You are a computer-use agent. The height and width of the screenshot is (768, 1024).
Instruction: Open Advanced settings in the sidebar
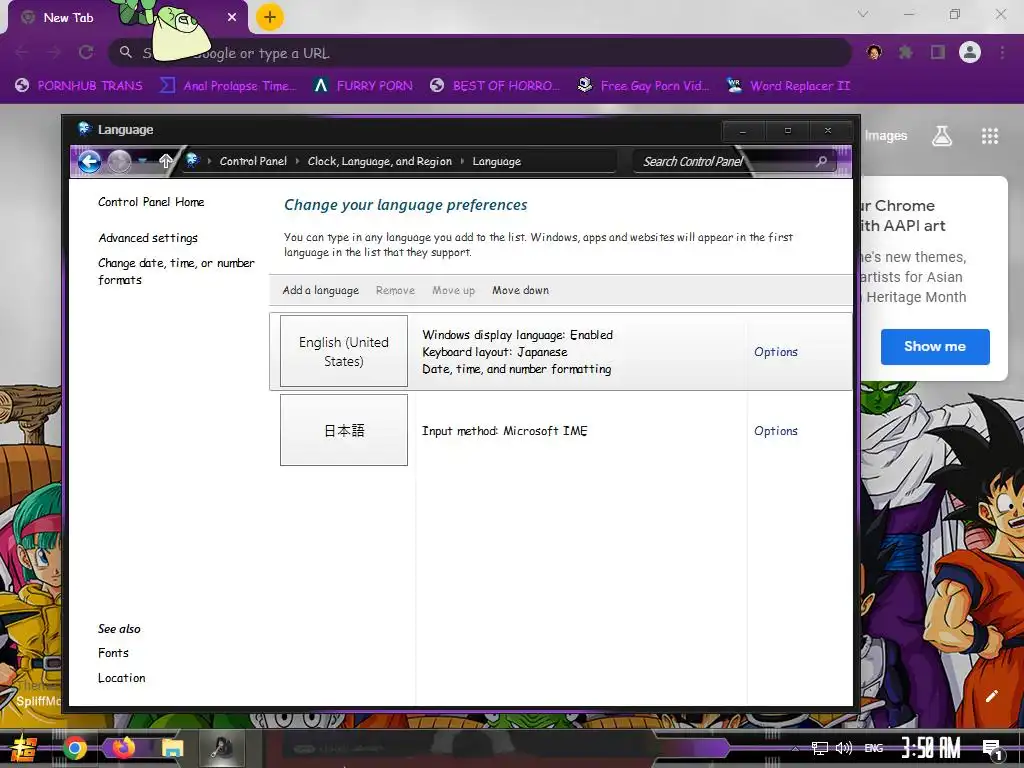[148, 238]
